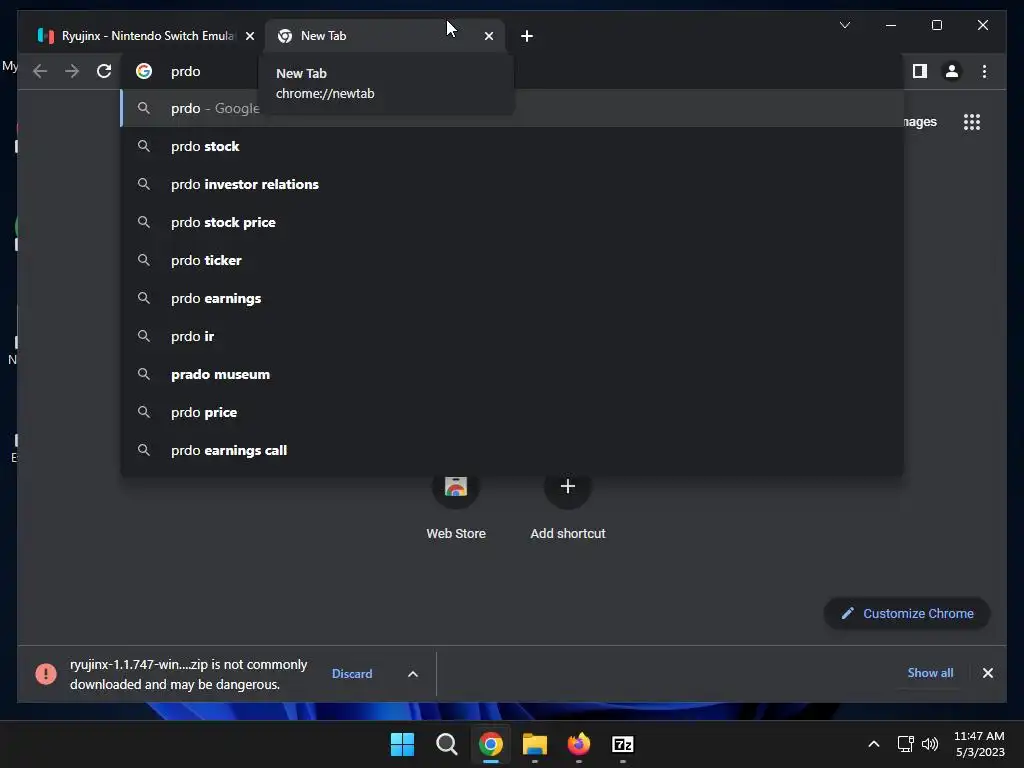Open the Google apps grid
This screenshot has width=1024, height=768.
click(x=972, y=122)
